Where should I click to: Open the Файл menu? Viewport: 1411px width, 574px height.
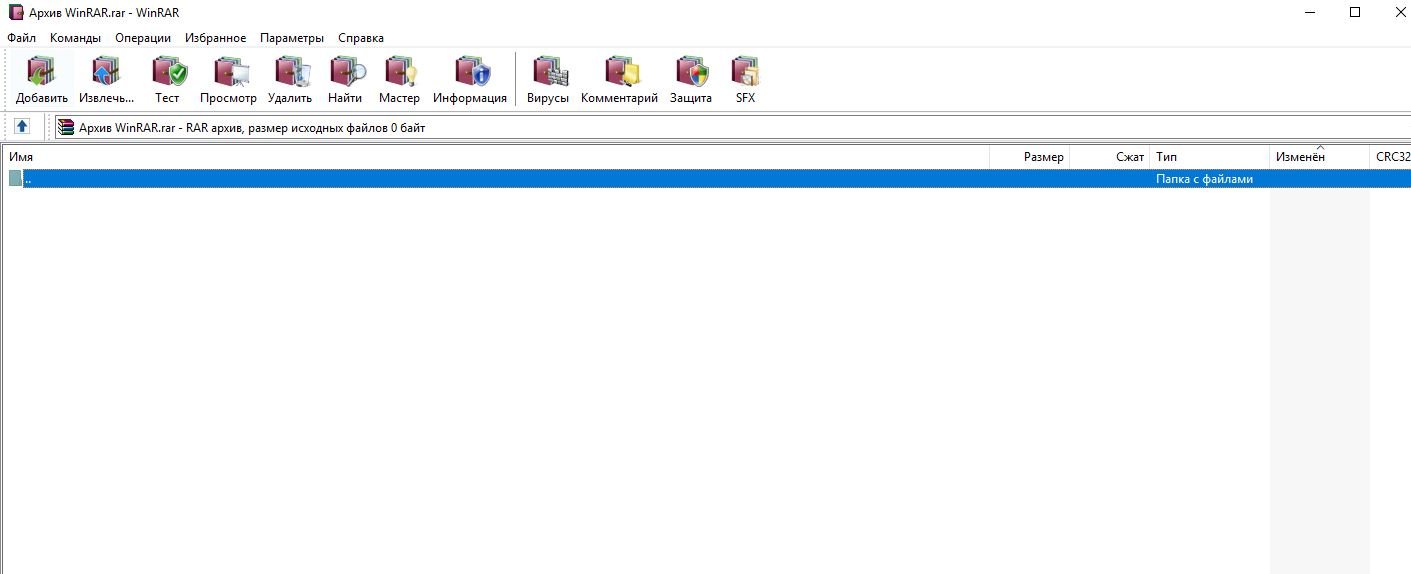point(21,38)
